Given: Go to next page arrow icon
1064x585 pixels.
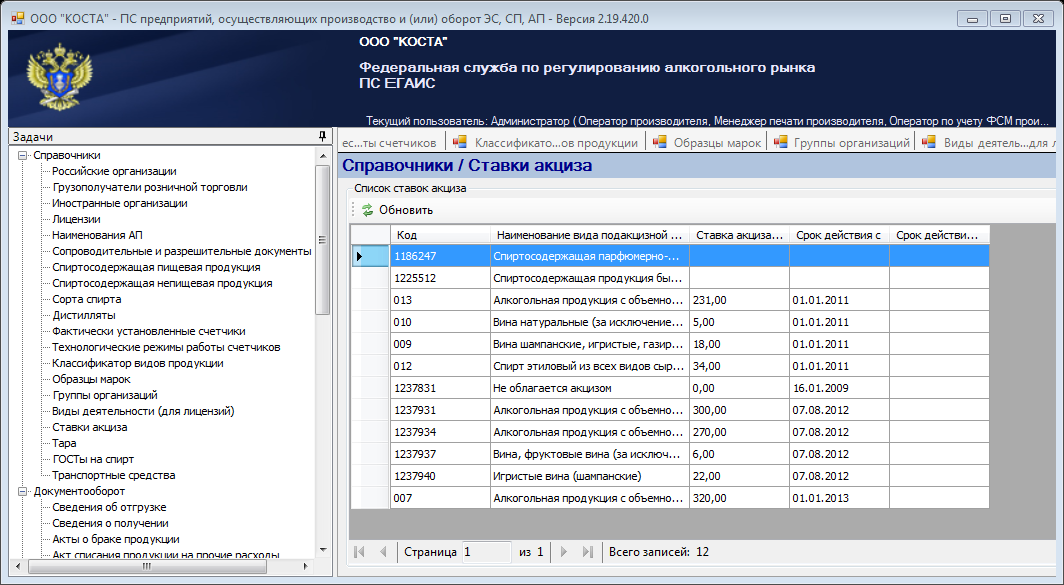Looking at the screenshot, I should pyautogui.click(x=563, y=552).
